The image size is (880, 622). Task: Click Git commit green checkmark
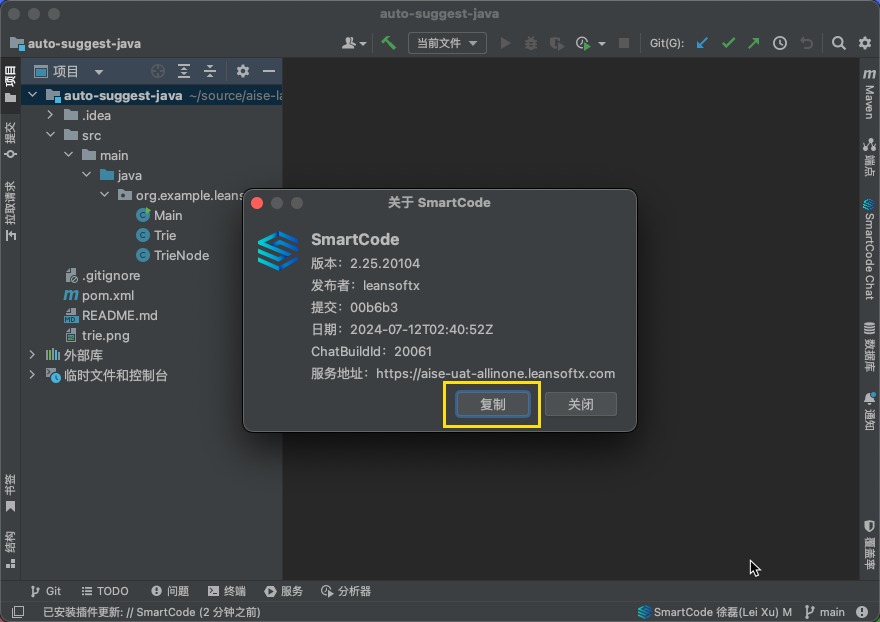[728, 43]
